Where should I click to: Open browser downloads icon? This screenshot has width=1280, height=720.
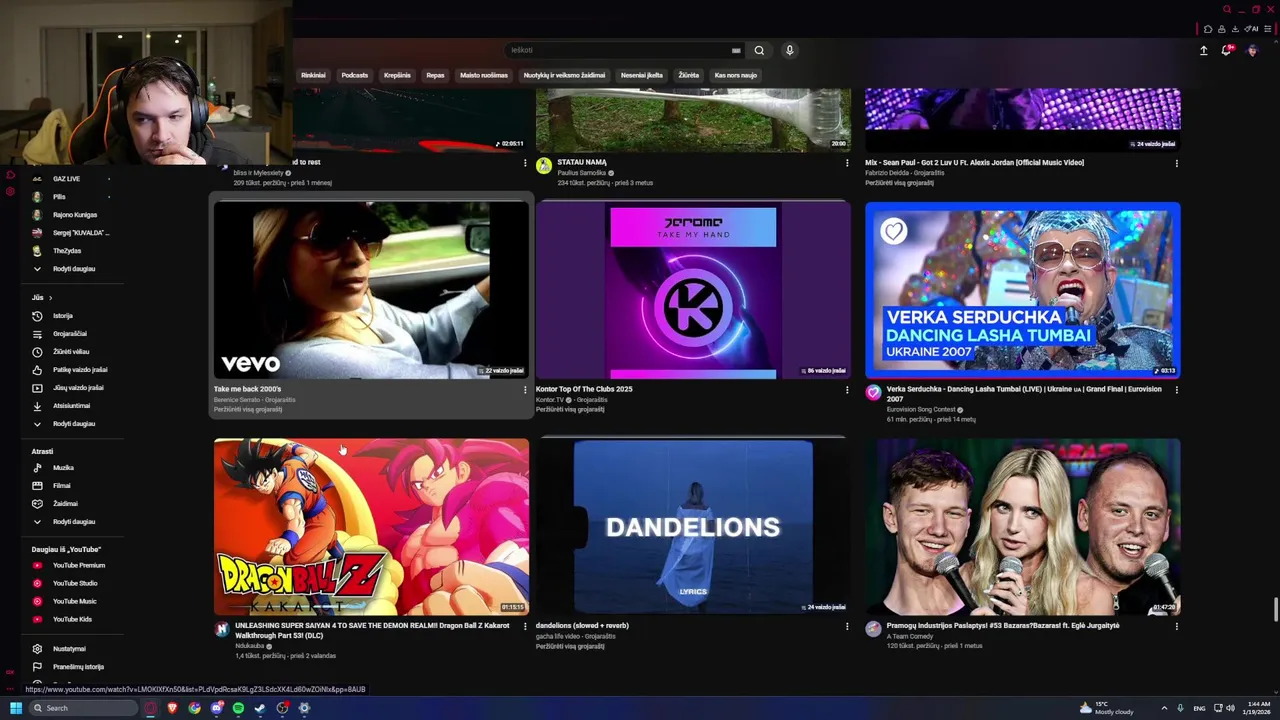point(1235,29)
